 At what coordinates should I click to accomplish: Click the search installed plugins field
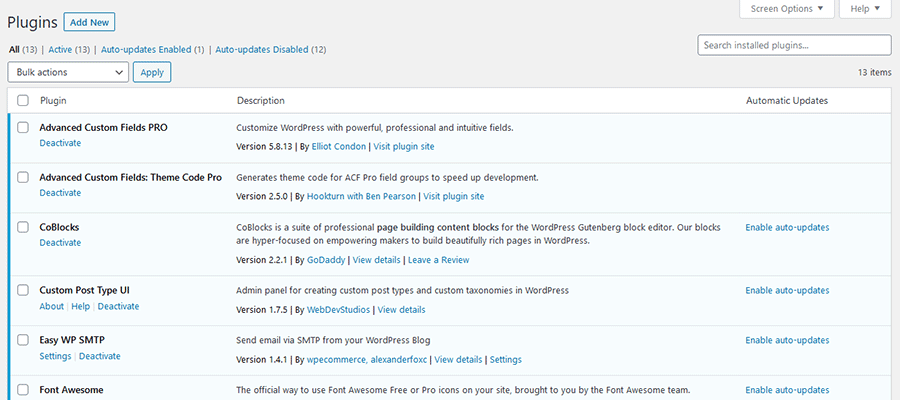tap(794, 45)
